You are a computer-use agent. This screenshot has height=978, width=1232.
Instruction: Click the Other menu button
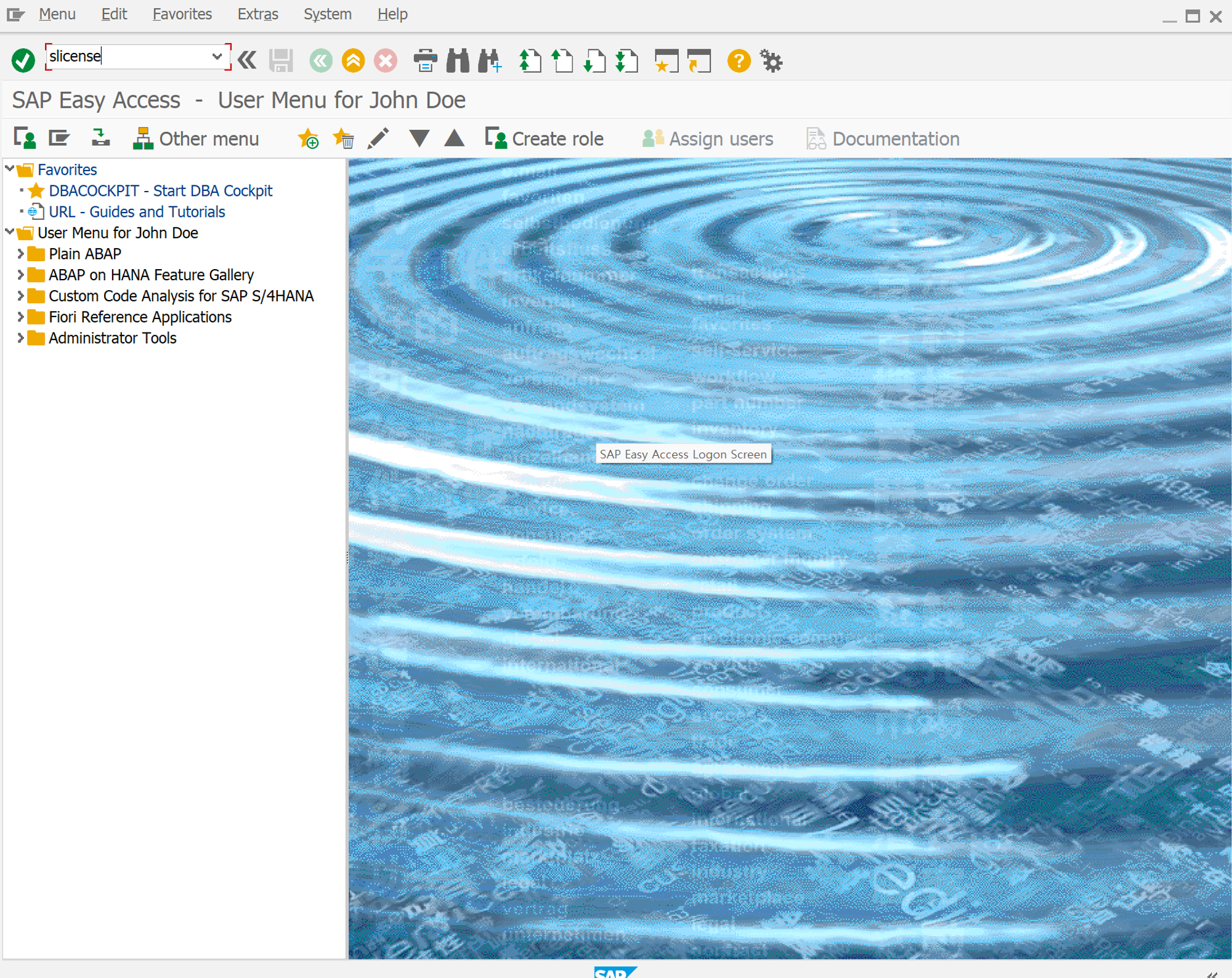pos(197,139)
